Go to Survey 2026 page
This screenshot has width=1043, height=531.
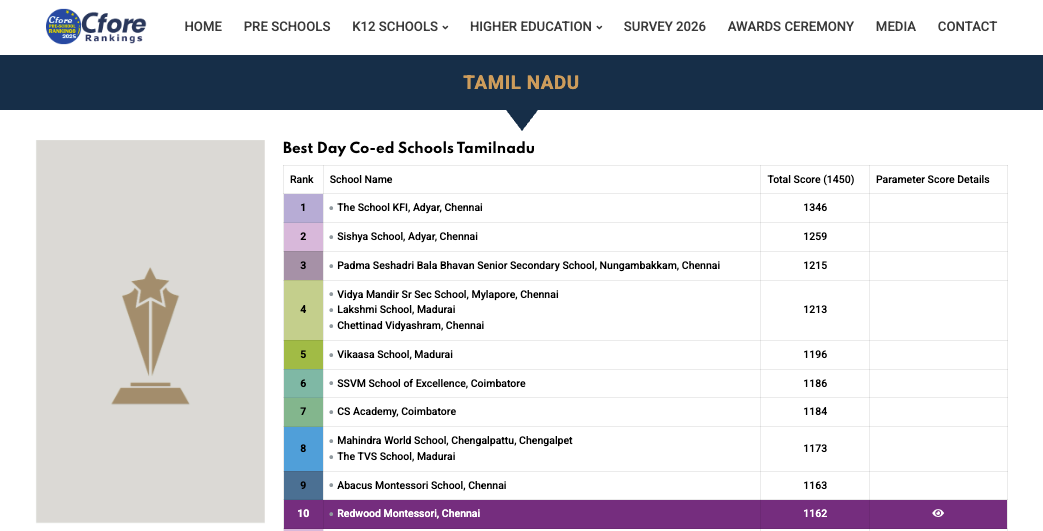[x=664, y=27]
